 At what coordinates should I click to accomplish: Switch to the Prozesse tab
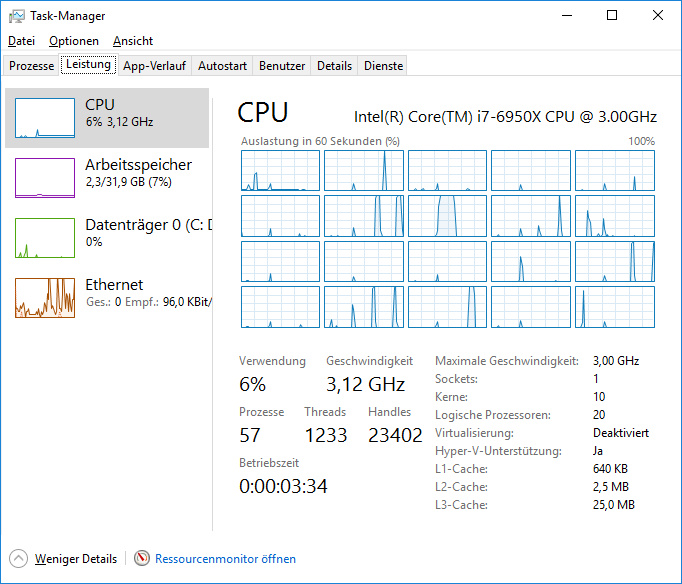click(31, 66)
